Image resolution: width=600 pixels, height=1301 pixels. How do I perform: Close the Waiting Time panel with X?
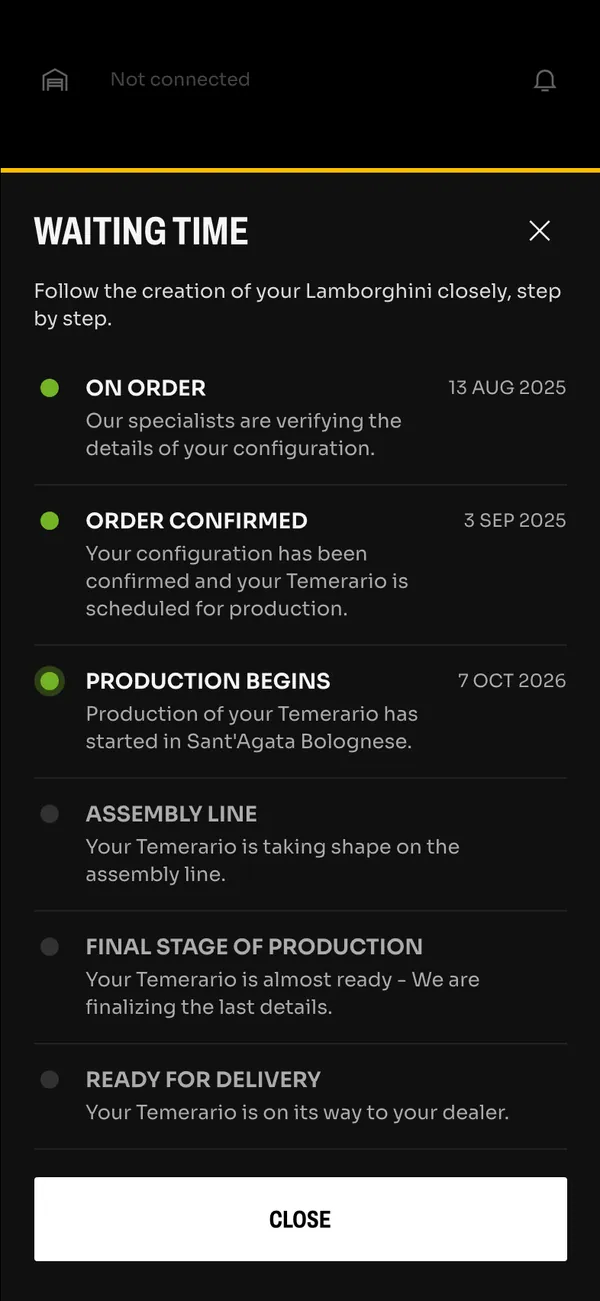(540, 231)
